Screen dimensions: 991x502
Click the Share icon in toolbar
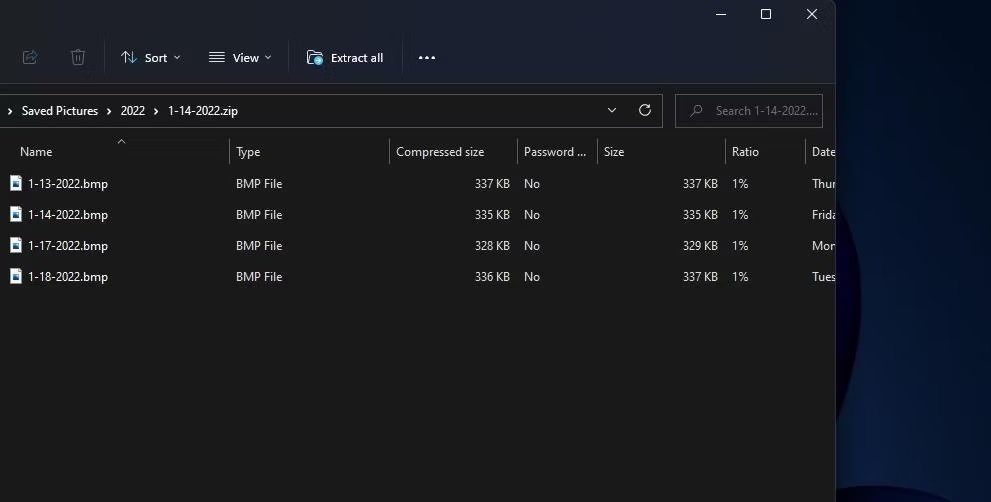[30, 58]
